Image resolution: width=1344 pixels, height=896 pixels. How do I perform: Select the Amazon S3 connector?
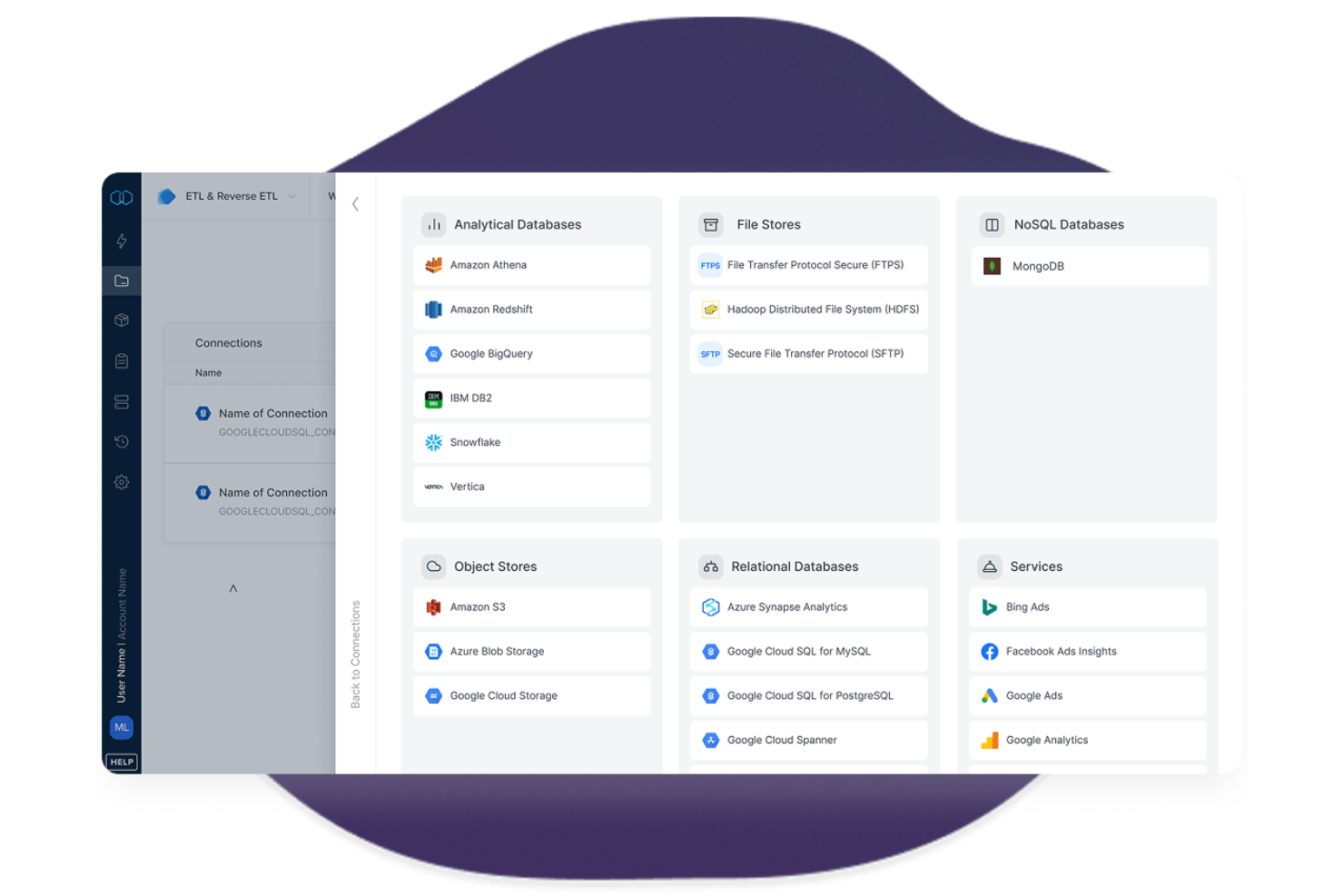(531, 607)
